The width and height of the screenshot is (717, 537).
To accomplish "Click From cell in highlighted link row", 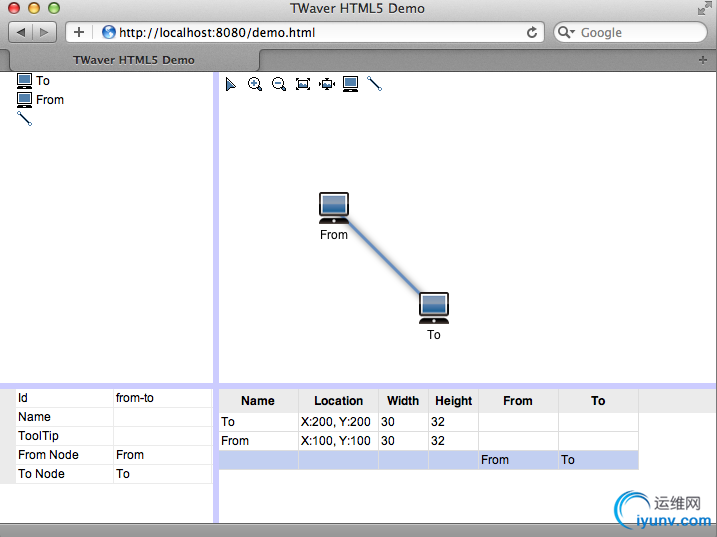I will click(518, 460).
